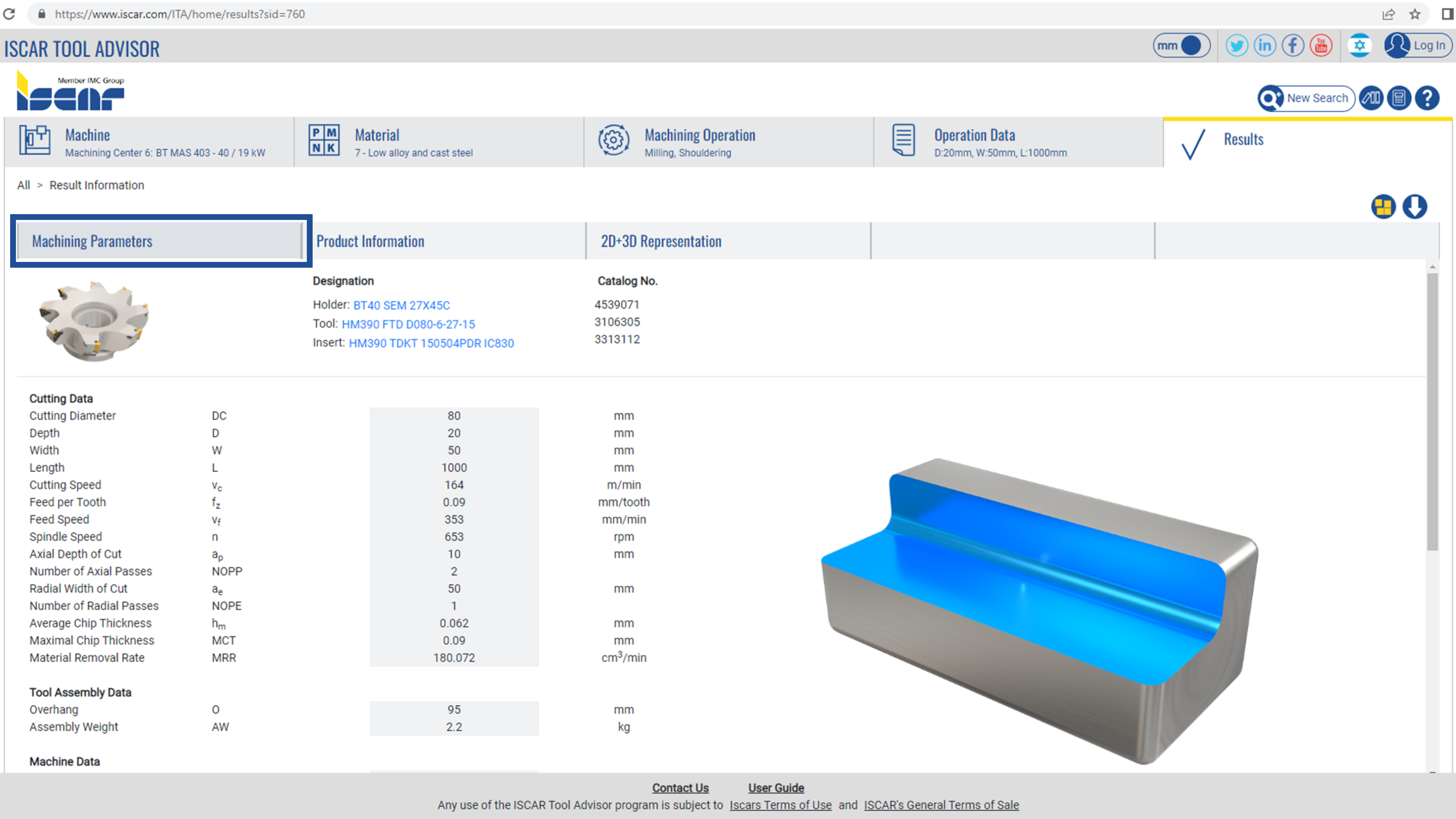The image size is (1456, 819).
Task: Open ISCAR's General Terms of Sale link
Action: click(941, 805)
